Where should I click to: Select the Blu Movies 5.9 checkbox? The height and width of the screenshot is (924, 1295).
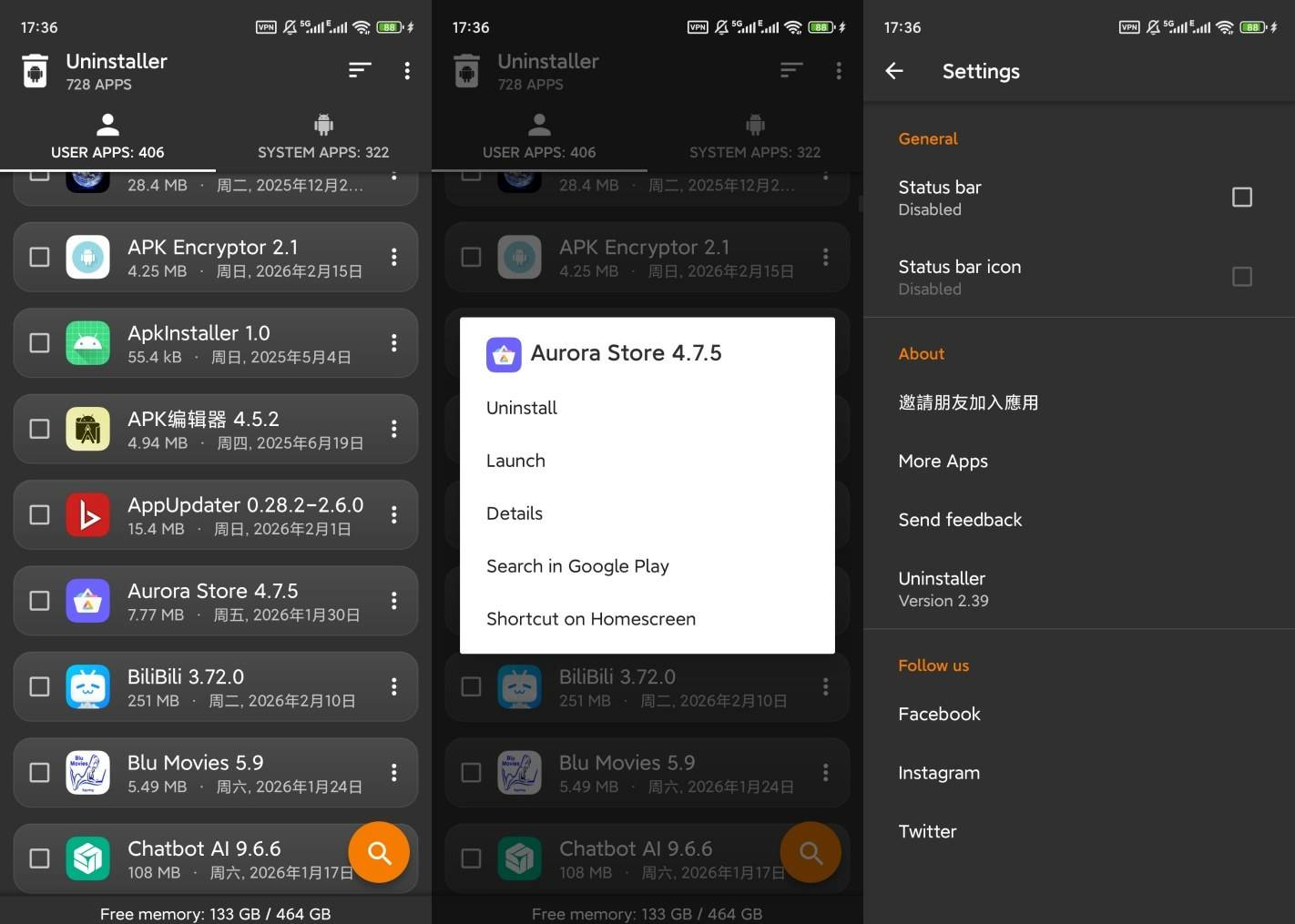click(39, 773)
